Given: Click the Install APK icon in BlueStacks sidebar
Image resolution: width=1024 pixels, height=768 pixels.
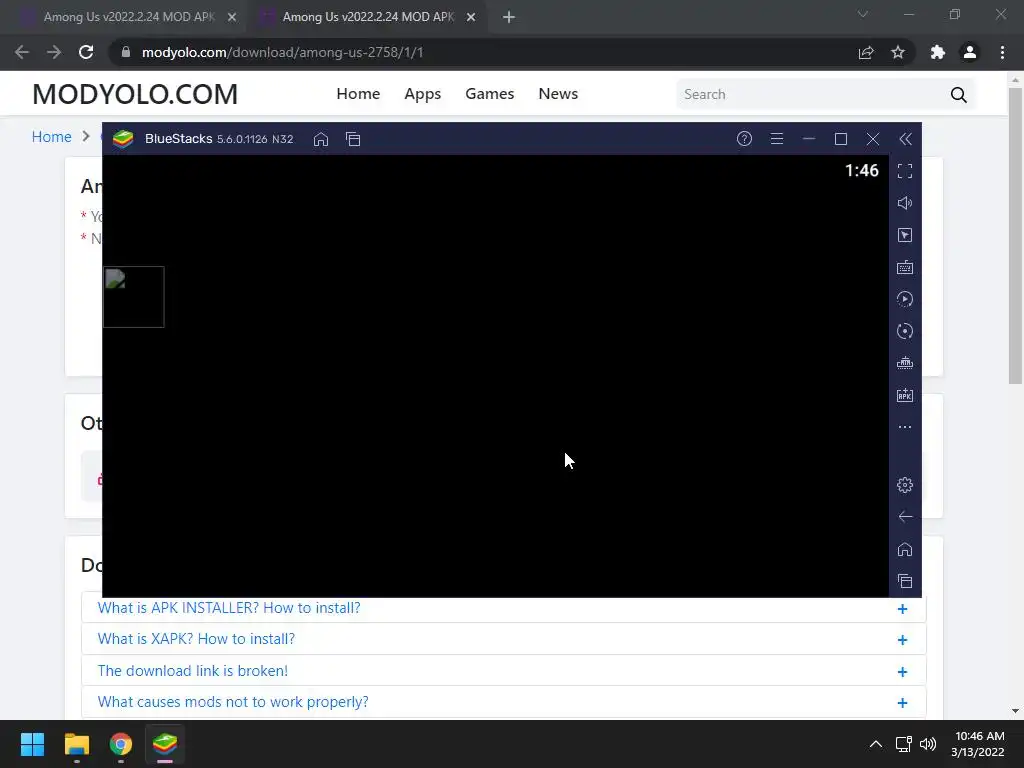Looking at the screenshot, I should coord(905,395).
